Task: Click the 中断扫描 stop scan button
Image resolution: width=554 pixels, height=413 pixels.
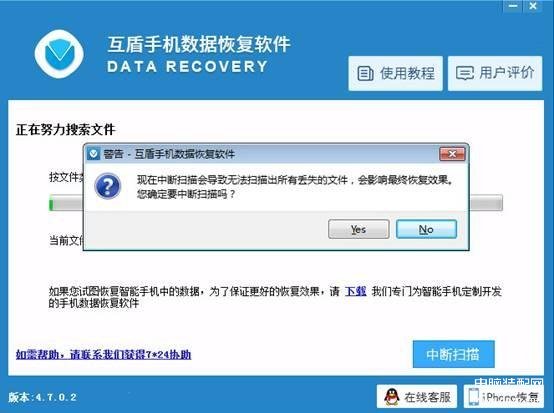Action: [x=454, y=354]
